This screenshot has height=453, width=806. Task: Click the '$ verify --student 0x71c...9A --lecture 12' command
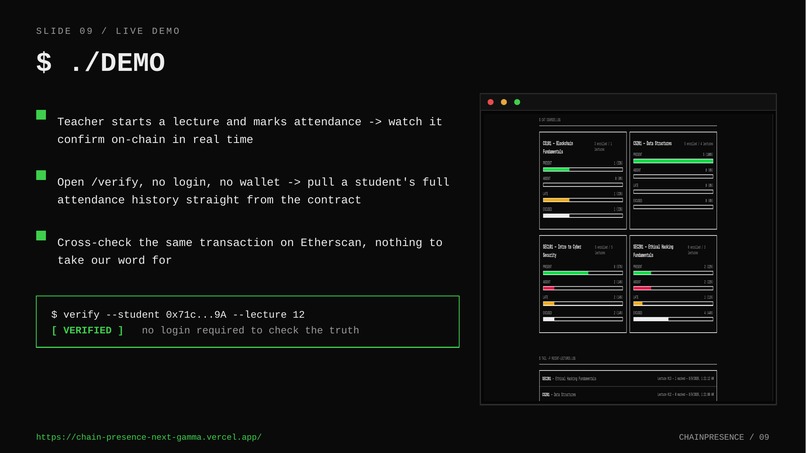click(178, 314)
